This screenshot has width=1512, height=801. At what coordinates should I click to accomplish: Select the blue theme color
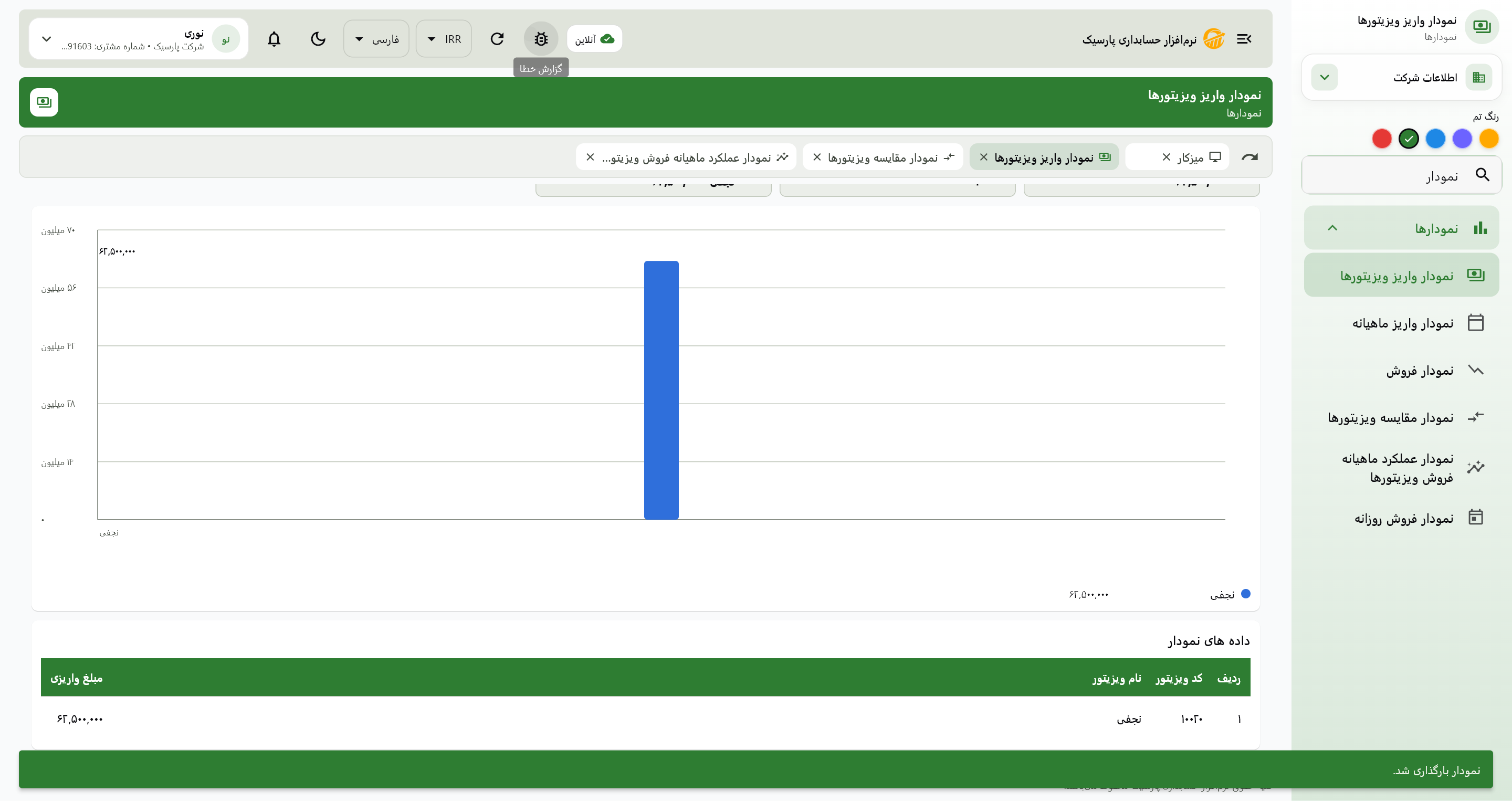[x=1436, y=139]
